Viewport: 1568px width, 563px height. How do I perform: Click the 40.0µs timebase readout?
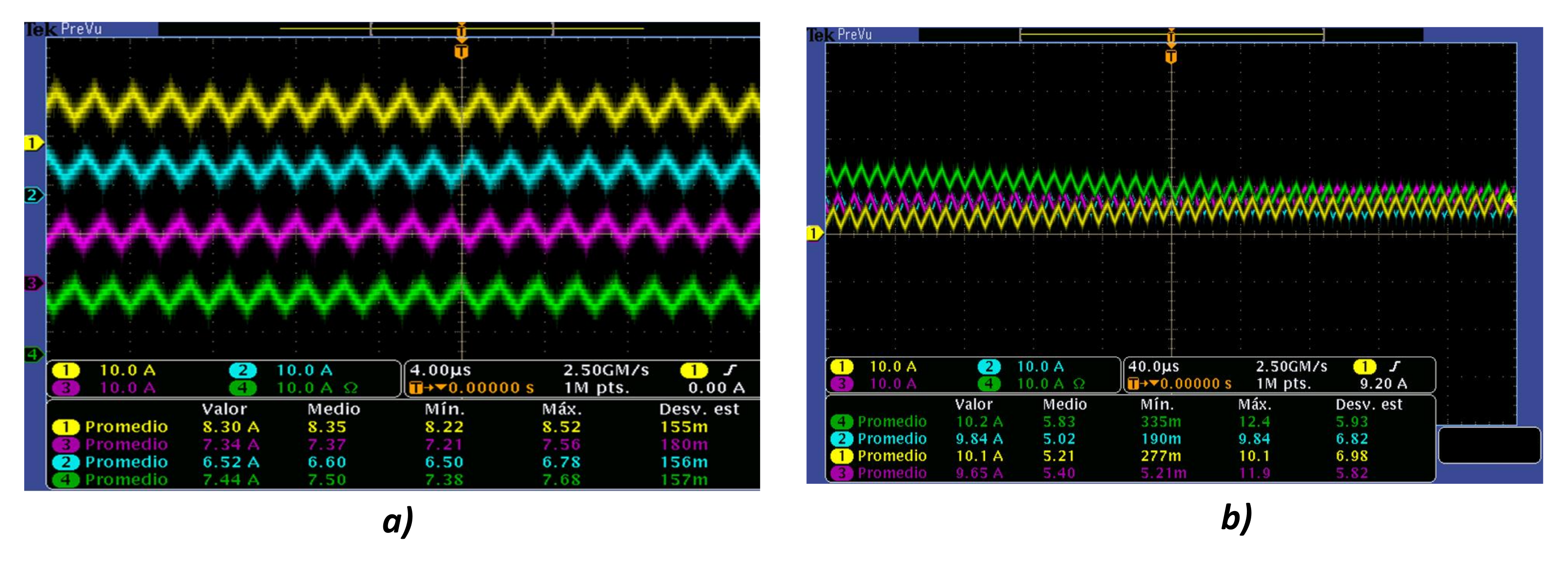click(x=1154, y=366)
